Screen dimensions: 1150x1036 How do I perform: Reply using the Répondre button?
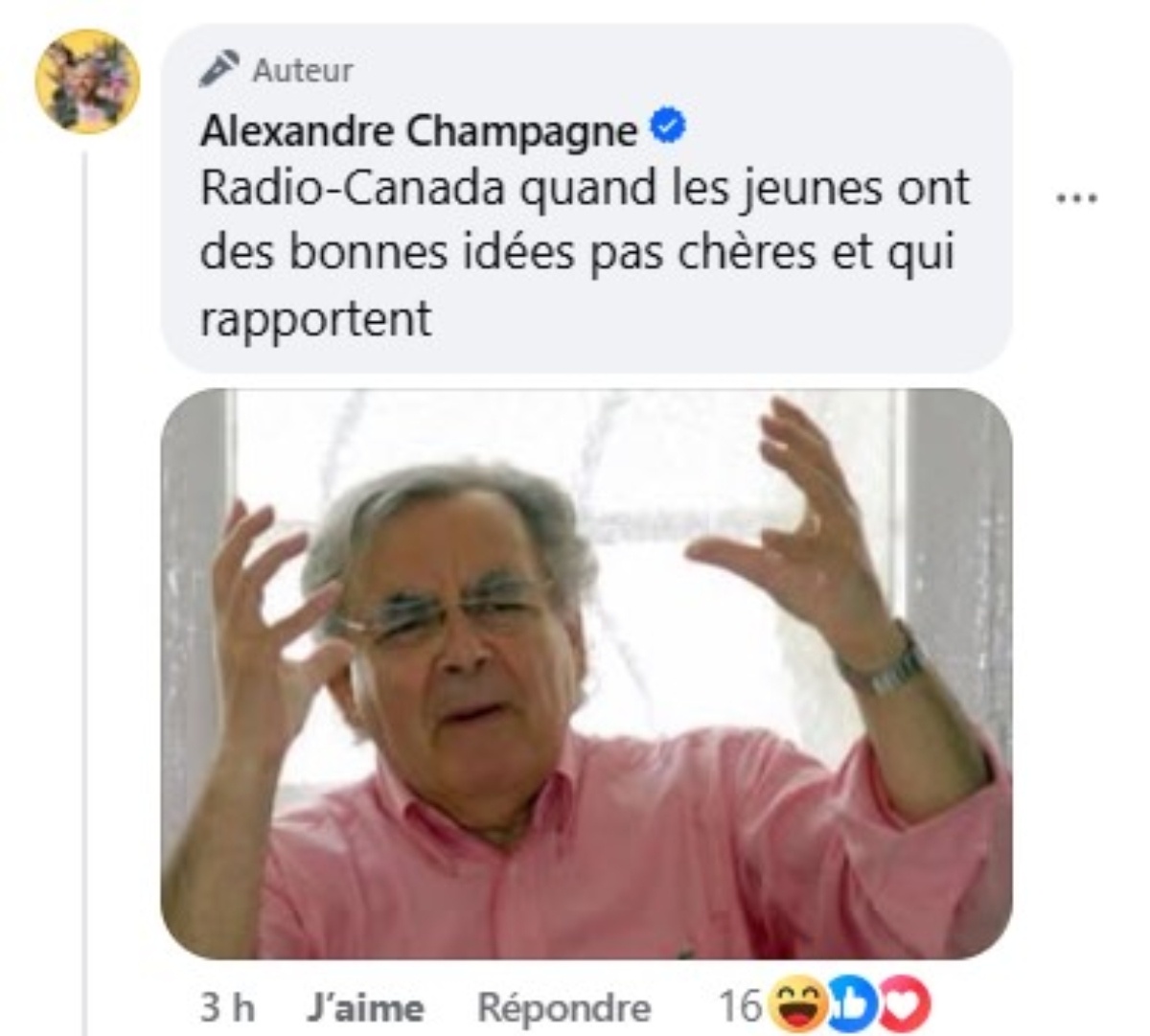pyautogui.click(x=563, y=1007)
